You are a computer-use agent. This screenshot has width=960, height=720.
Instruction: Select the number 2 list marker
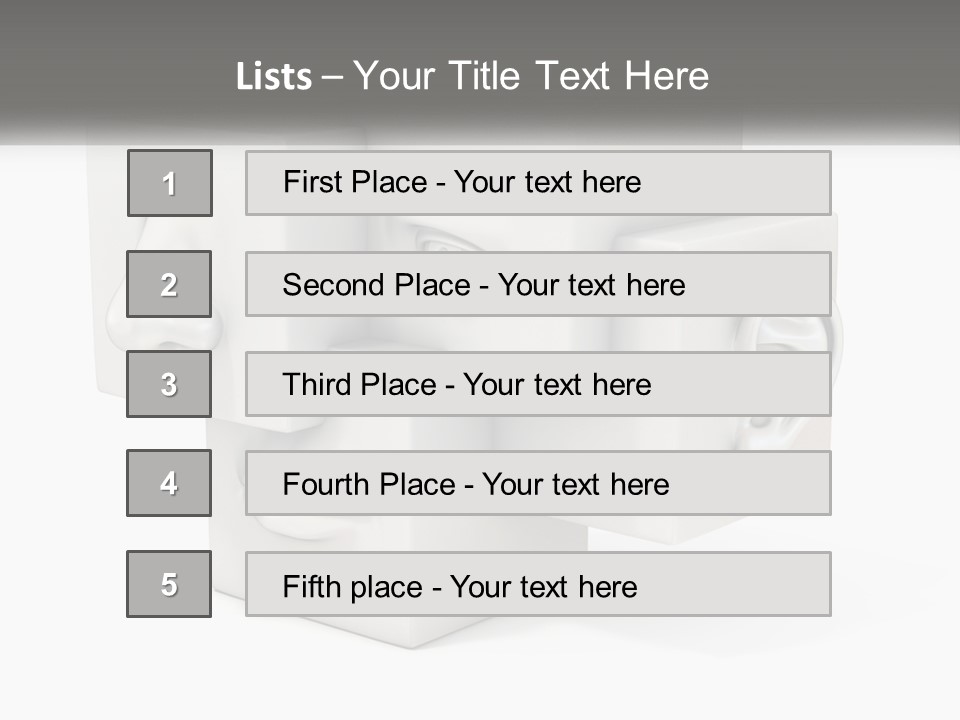(169, 284)
